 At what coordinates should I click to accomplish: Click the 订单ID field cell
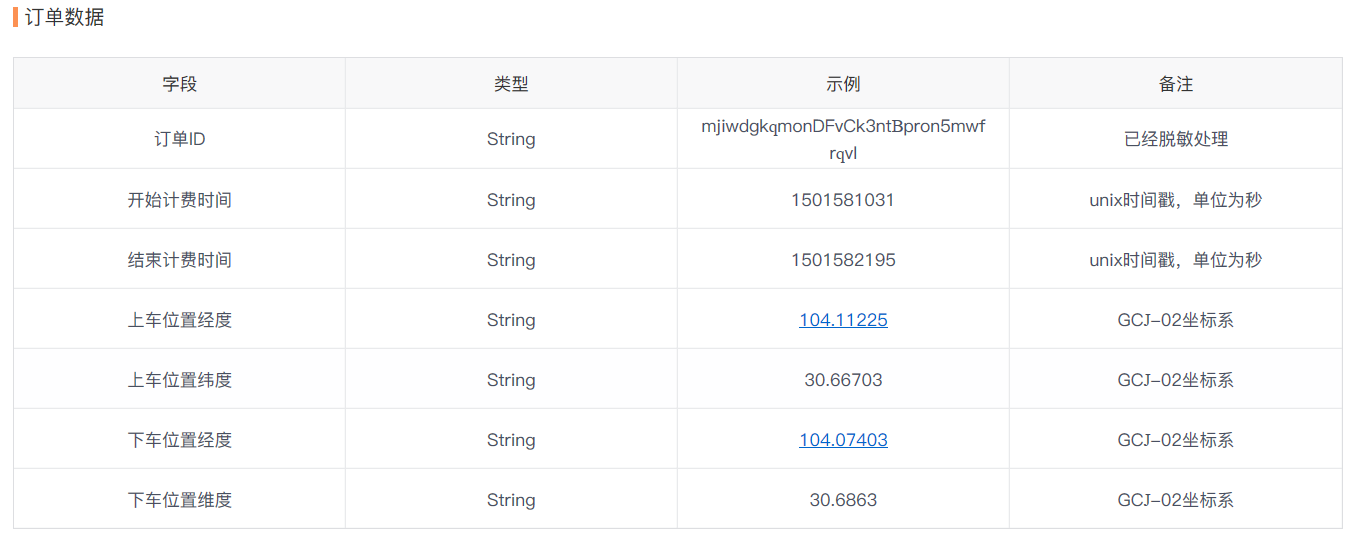[180, 139]
